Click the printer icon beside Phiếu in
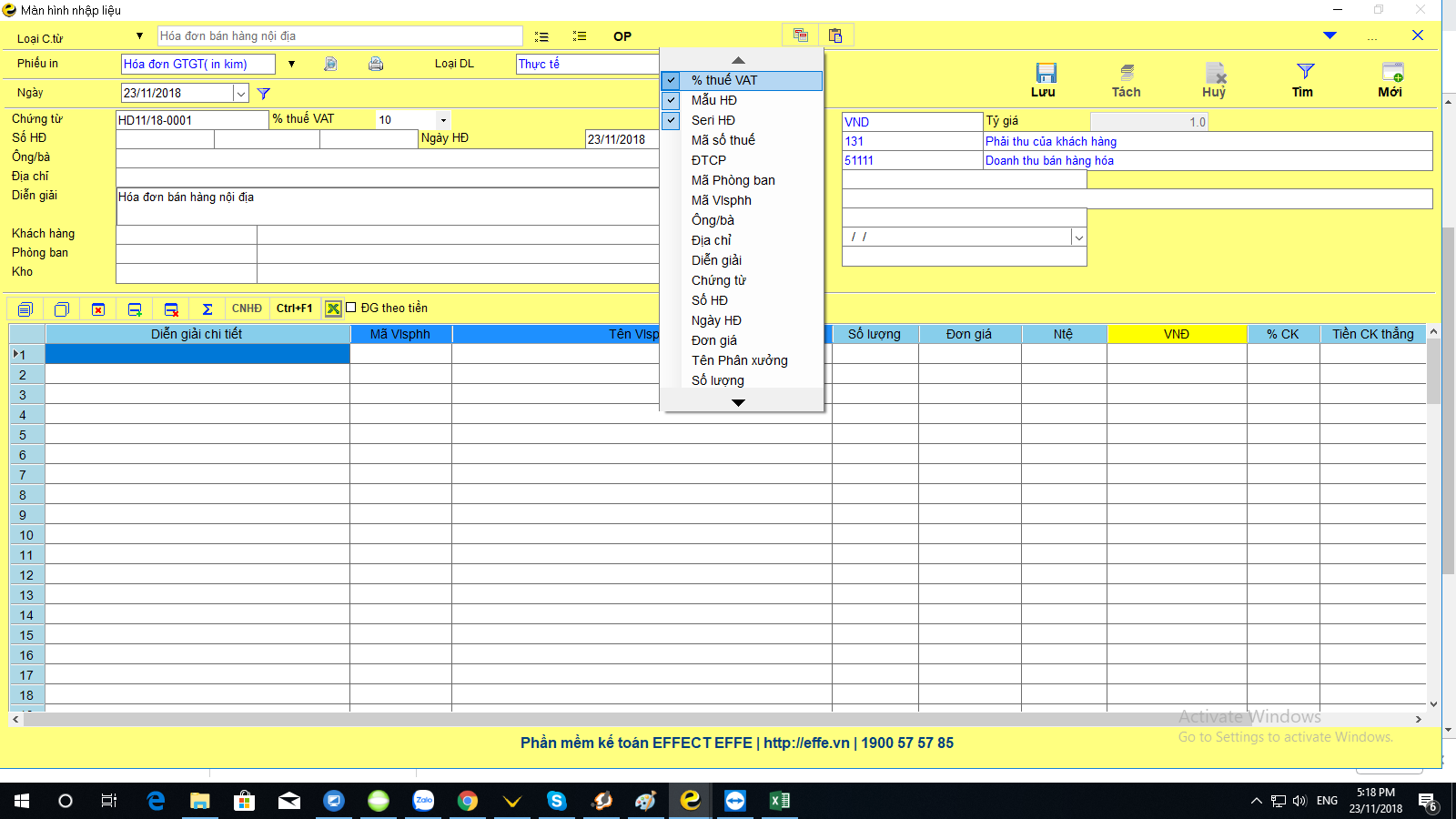Screen dimensions: 1456x819 (x=375, y=64)
